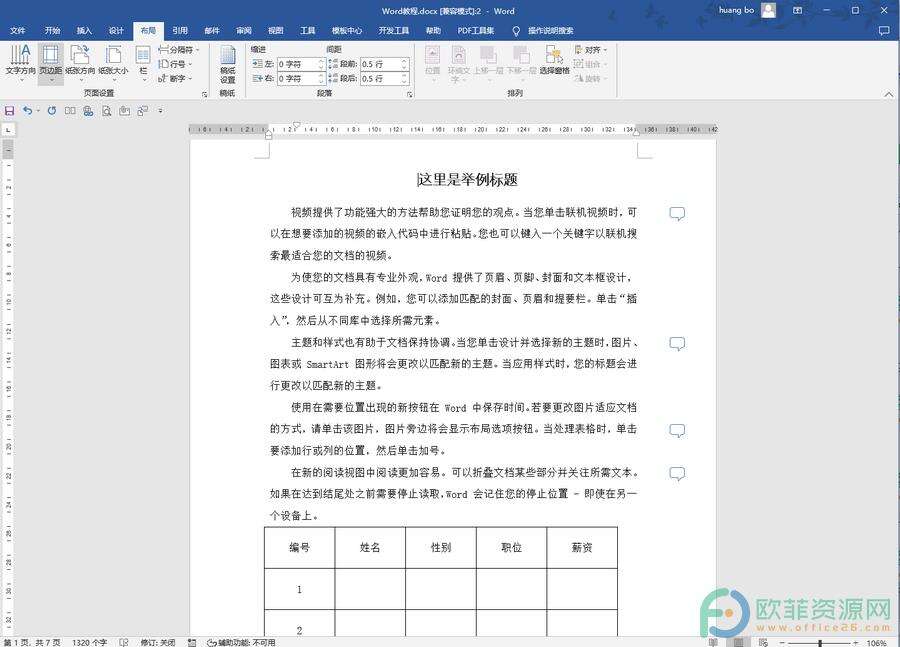Open the undo history dropdown arrow

pos(38,111)
